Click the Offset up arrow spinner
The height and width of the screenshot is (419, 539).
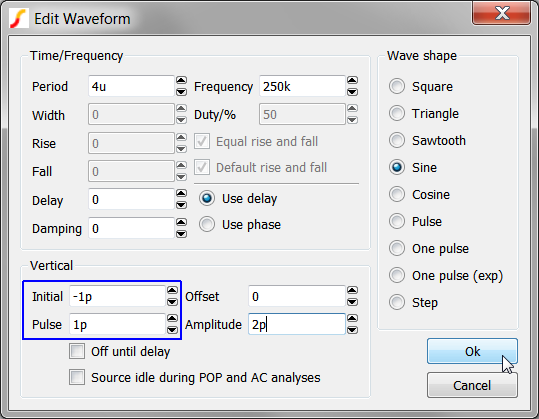[x=352, y=290]
